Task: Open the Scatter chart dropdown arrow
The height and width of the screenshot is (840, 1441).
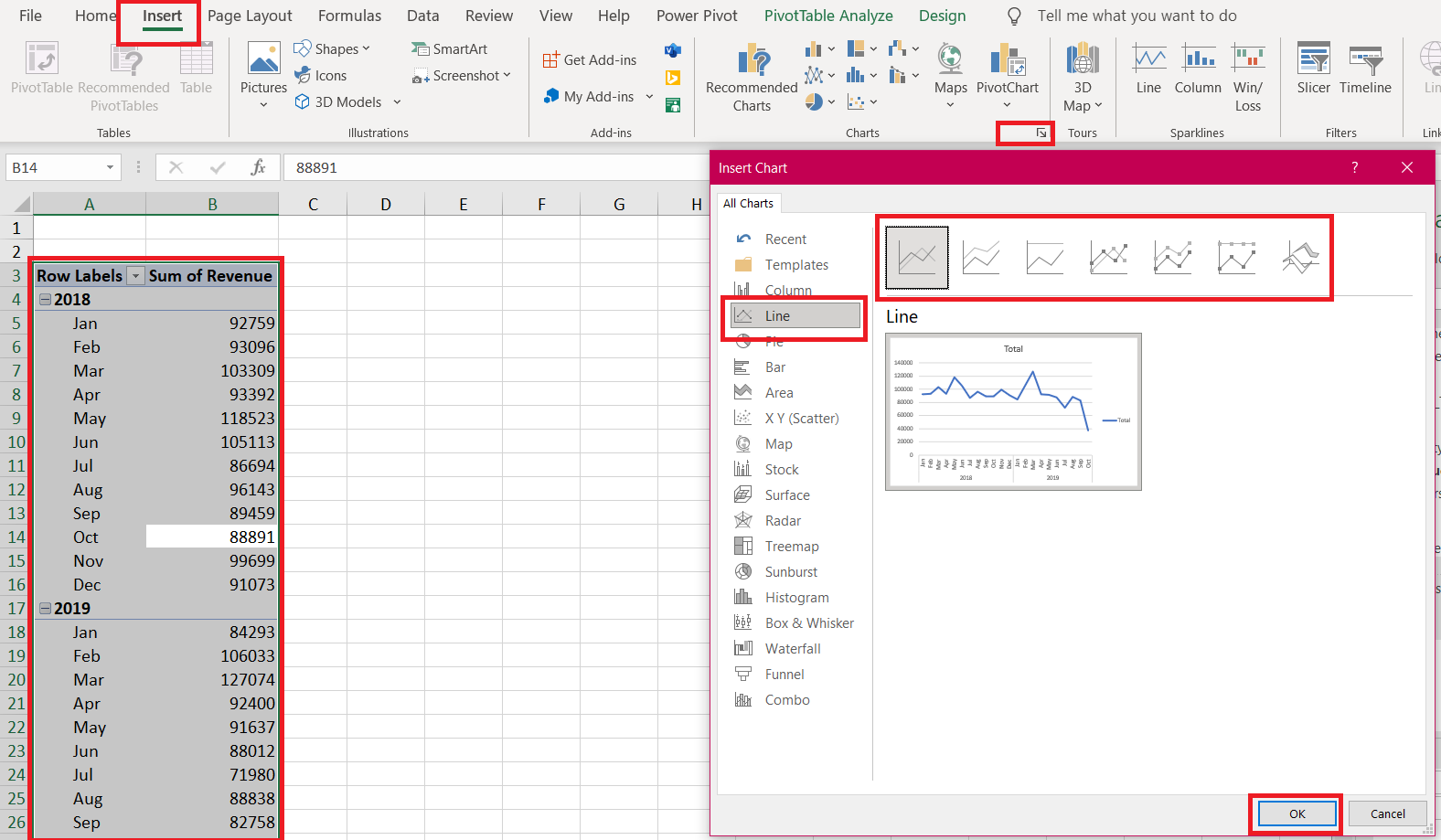Action: click(873, 102)
